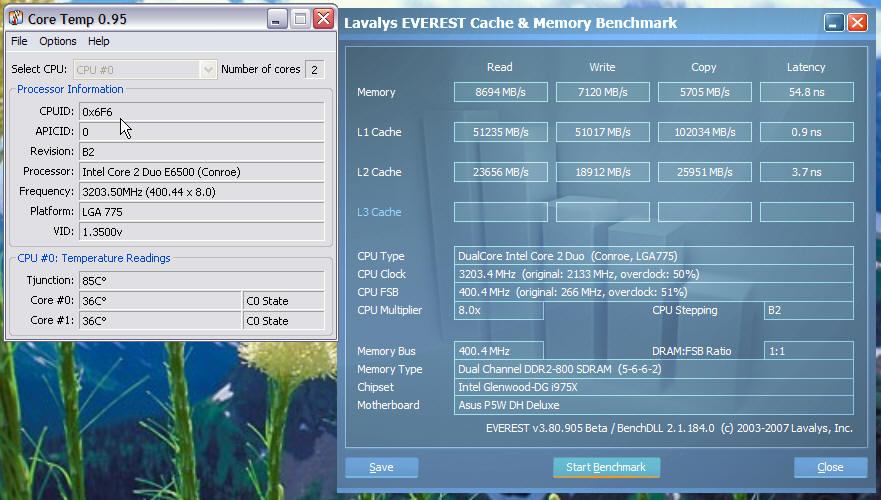Maximize the Core Temp window
Image resolution: width=881 pixels, height=500 pixels.
click(x=300, y=19)
